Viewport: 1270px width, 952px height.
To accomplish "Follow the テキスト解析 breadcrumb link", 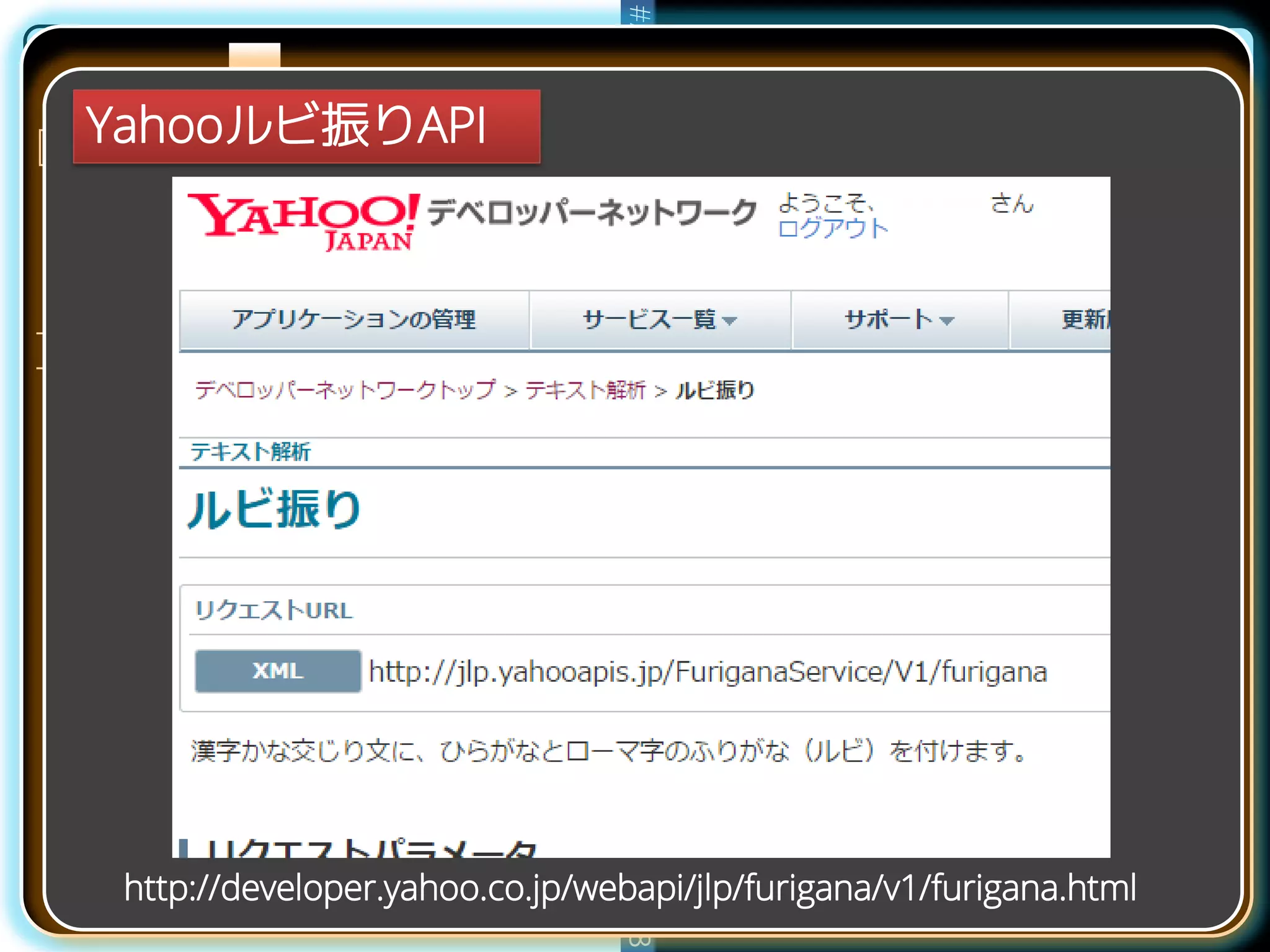I will click(585, 390).
